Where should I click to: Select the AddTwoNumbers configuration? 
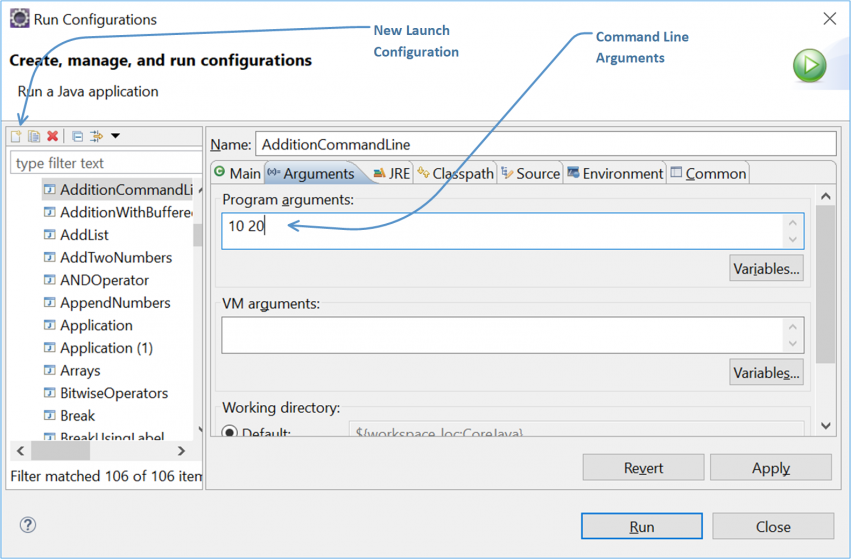click(115, 257)
